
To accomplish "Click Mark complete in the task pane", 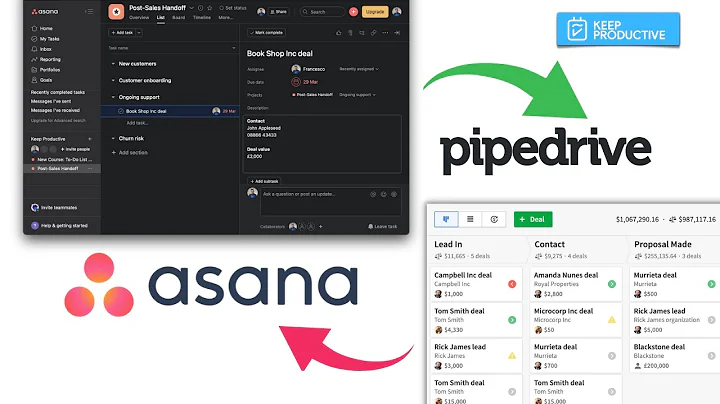I will [266, 33].
